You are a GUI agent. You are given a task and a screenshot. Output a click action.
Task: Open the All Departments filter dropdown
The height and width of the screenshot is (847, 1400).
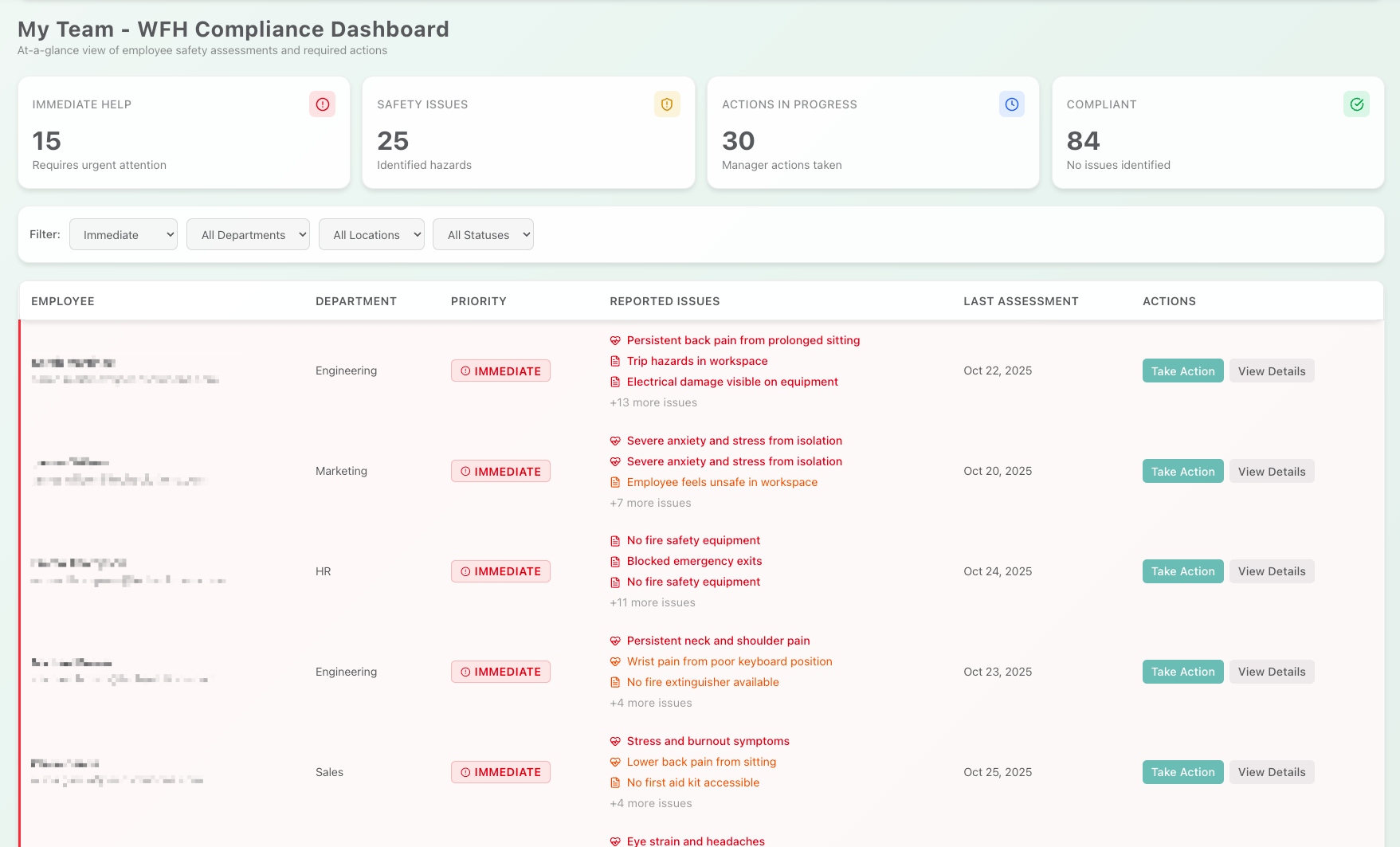click(x=248, y=235)
